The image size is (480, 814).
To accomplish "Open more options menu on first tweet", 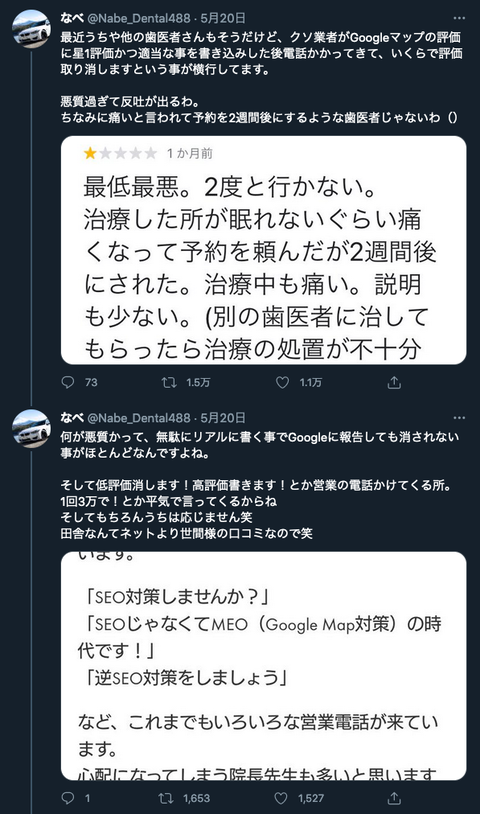I will [x=459, y=18].
